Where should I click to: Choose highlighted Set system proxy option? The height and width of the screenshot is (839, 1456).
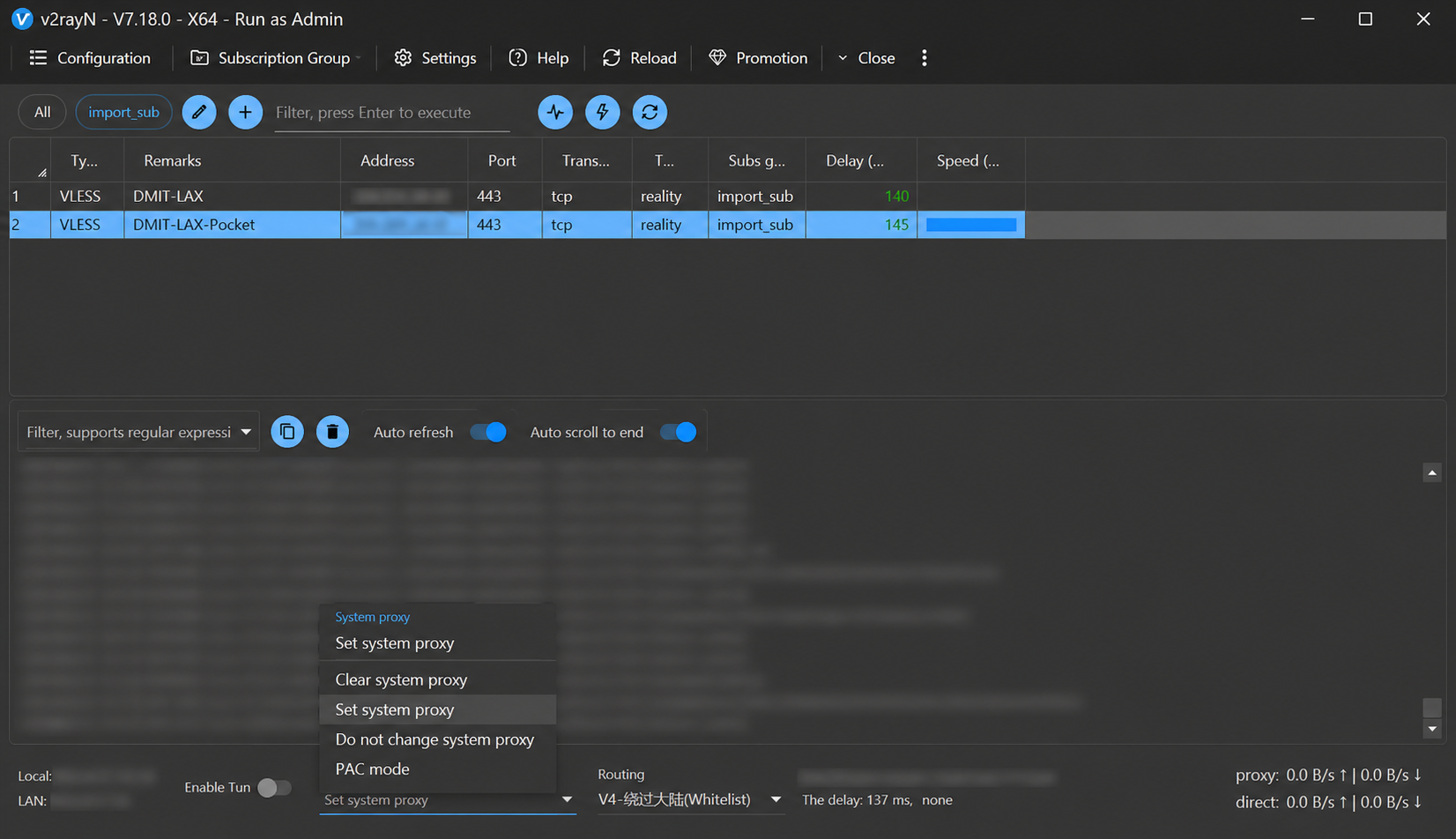[438, 709]
